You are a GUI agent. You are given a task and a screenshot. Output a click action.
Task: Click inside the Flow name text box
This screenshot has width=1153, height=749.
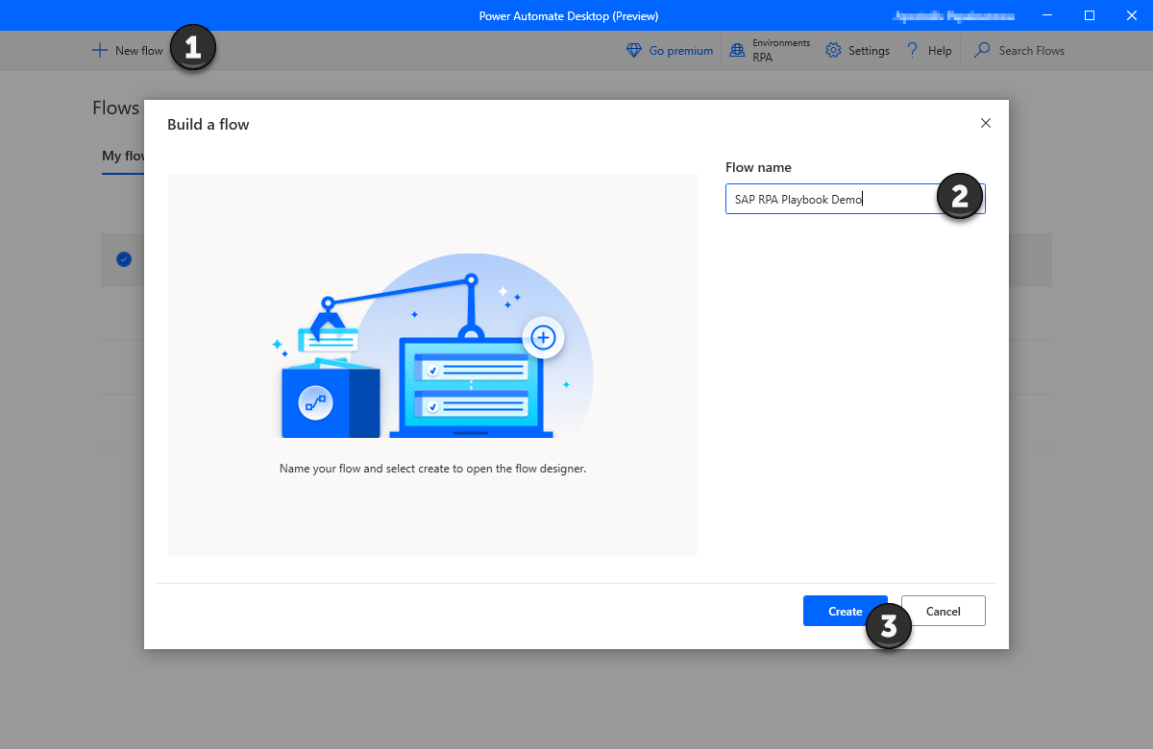coord(820,199)
